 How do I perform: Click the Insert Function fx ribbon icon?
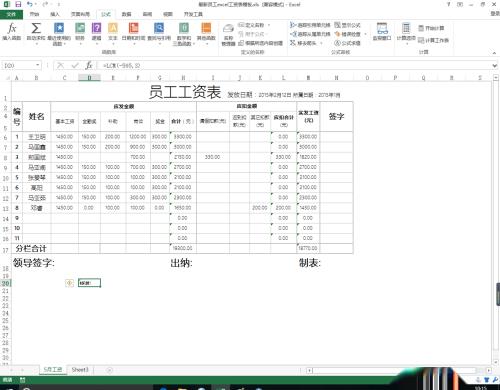(12, 32)
